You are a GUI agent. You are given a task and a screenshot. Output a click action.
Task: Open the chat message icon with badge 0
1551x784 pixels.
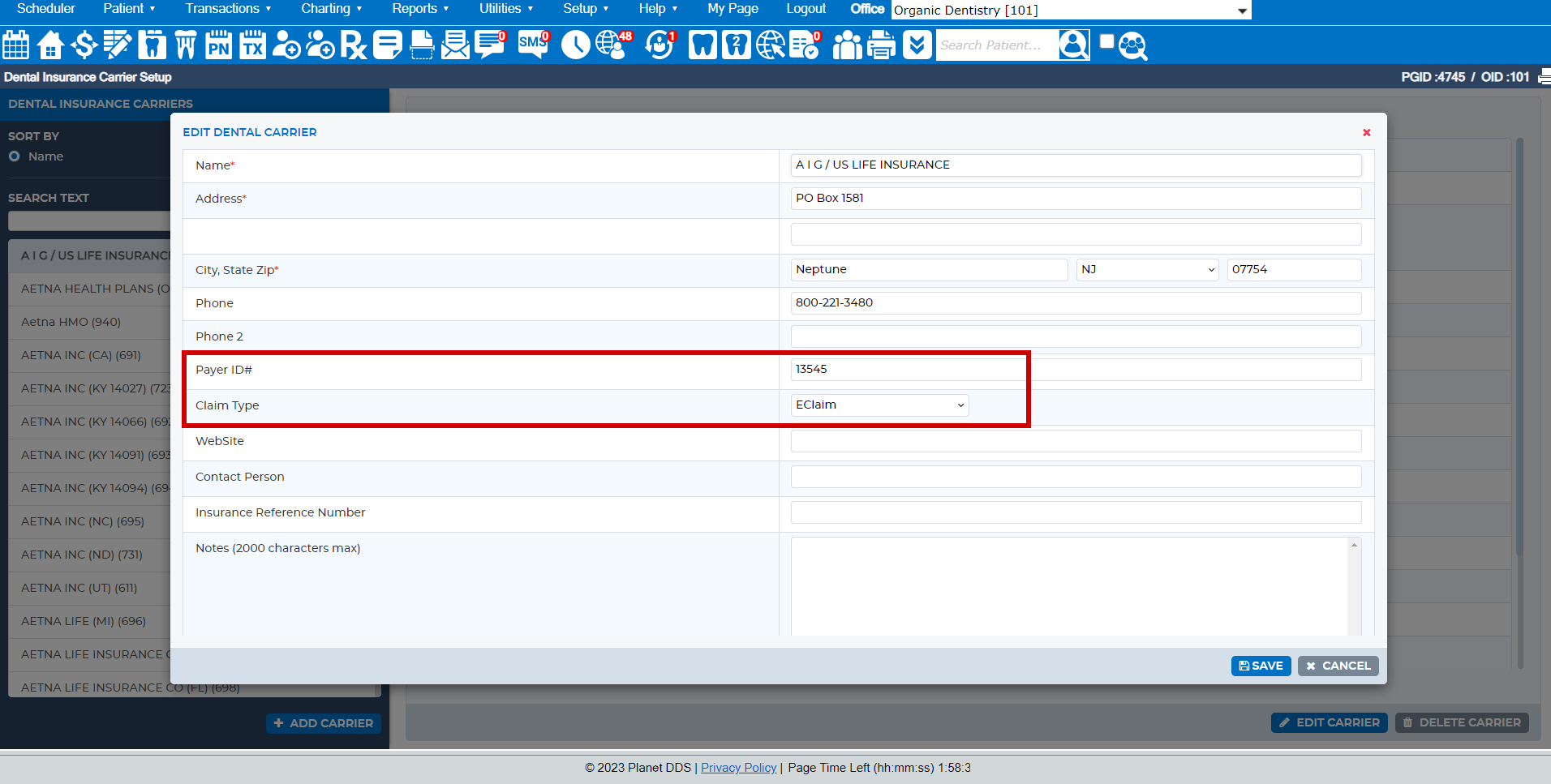pyautogui.click(x=491, y=45)
